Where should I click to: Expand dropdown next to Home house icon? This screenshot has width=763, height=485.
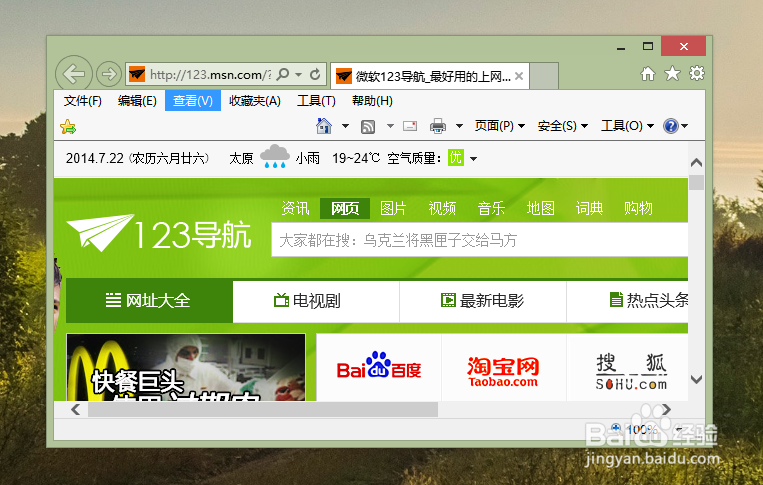(x=345, y=126)
